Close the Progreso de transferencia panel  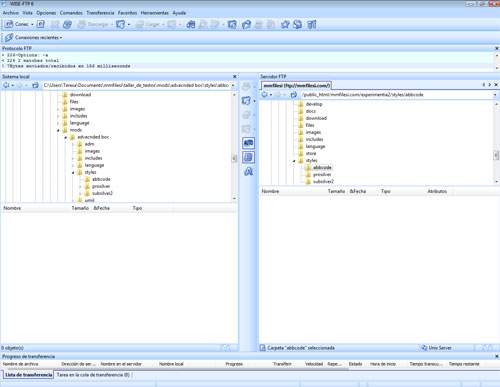[x=496, y=356]
